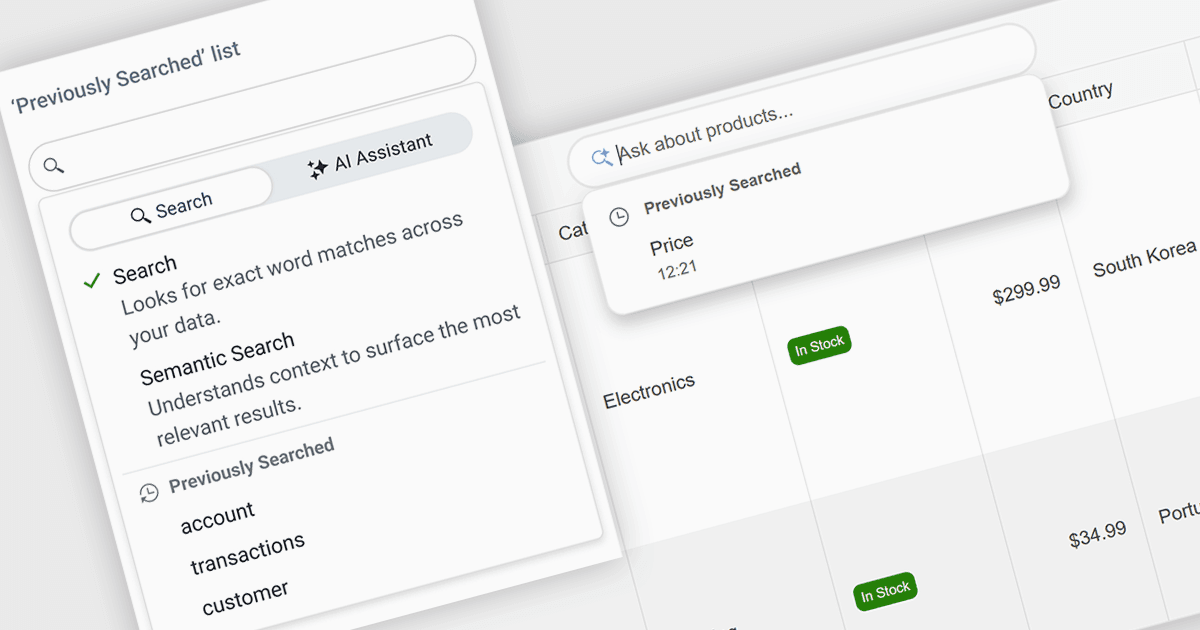Image resolution: width=1200 pixels, height=630 pixels.
Task: Switch to the Search tab
Action: click(x=171, y=210)
